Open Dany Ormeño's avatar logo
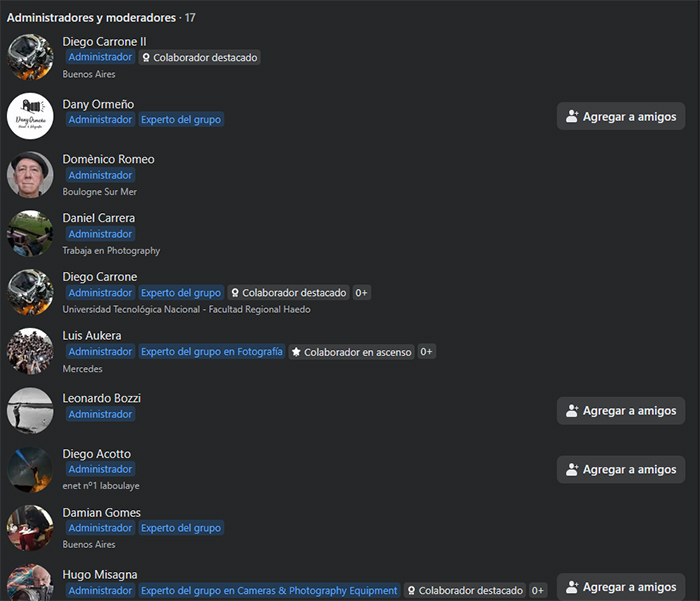 pyautogui.click(x=30, y=116)
